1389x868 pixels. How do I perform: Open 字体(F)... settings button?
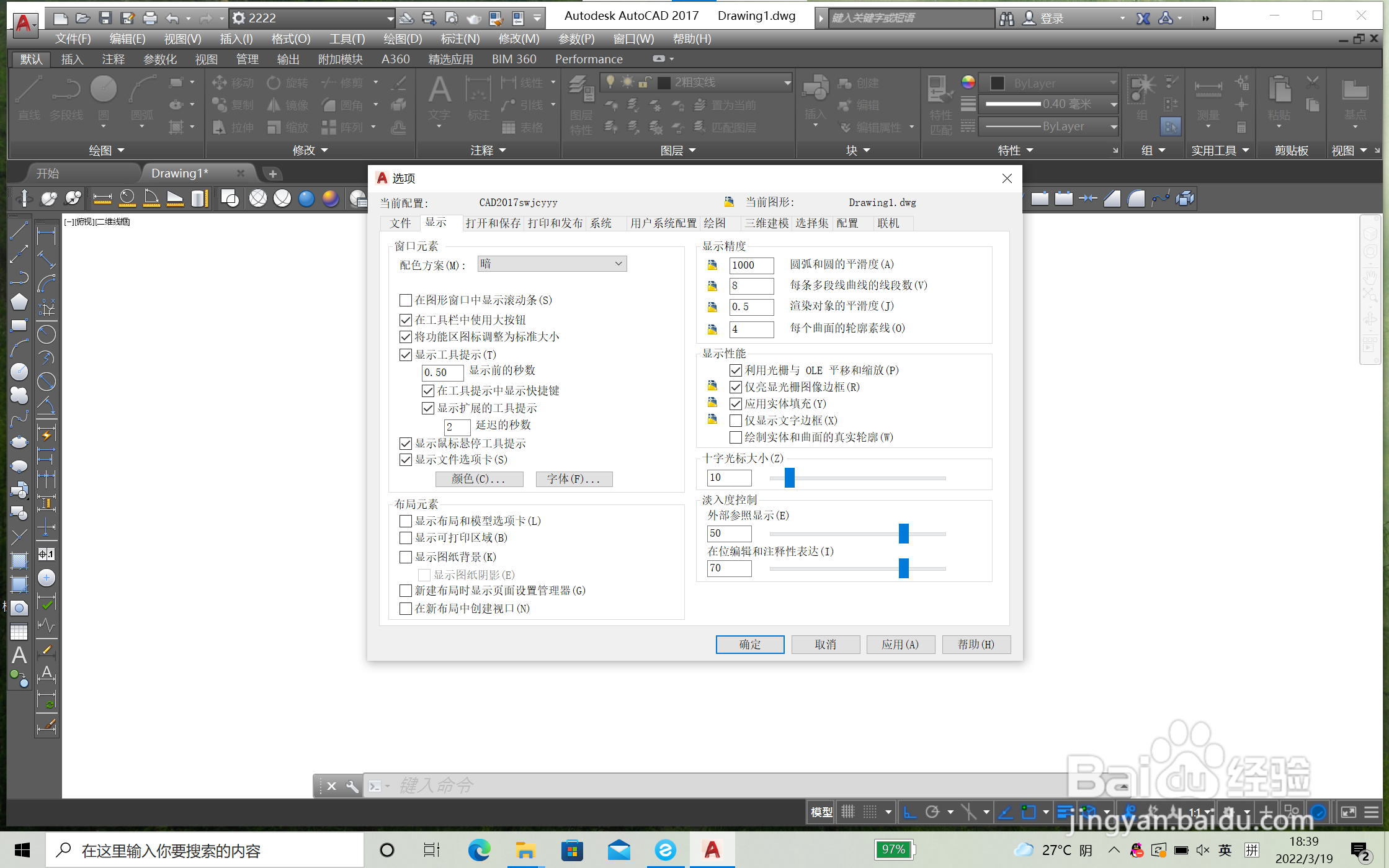point(574,479)
